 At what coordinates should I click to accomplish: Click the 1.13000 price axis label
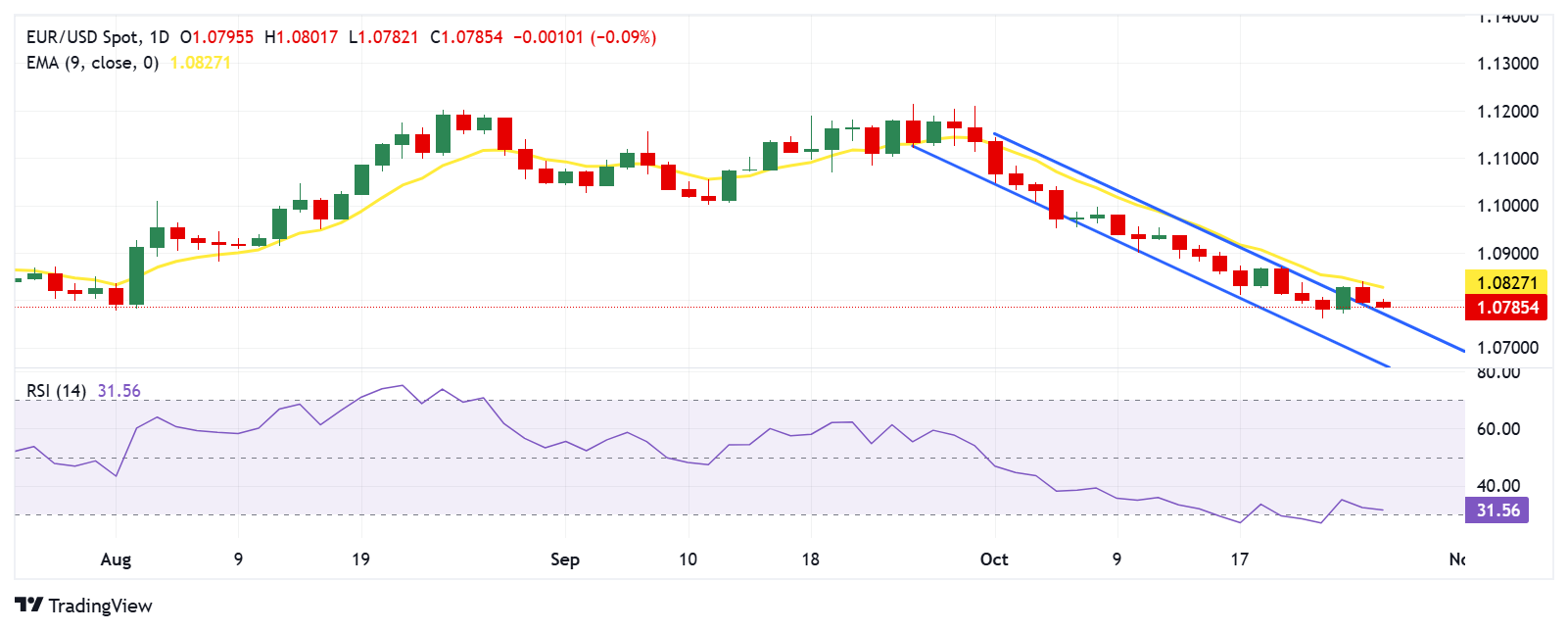pyautogui.click(x=1507, y=64)
